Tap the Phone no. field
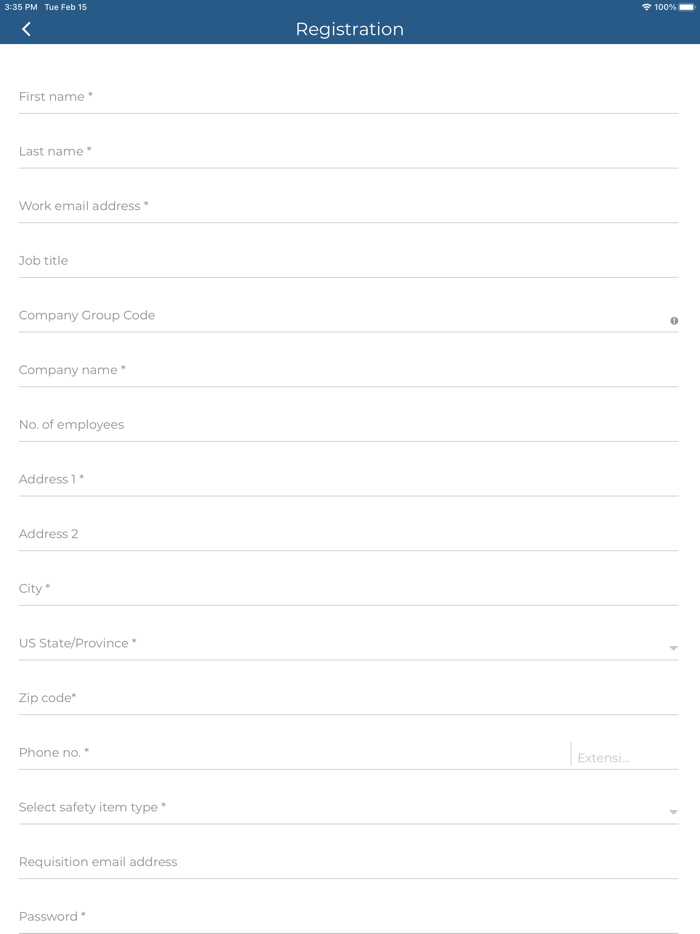The width and height of the screenshot is (700, 934). [x=290, y=753]
